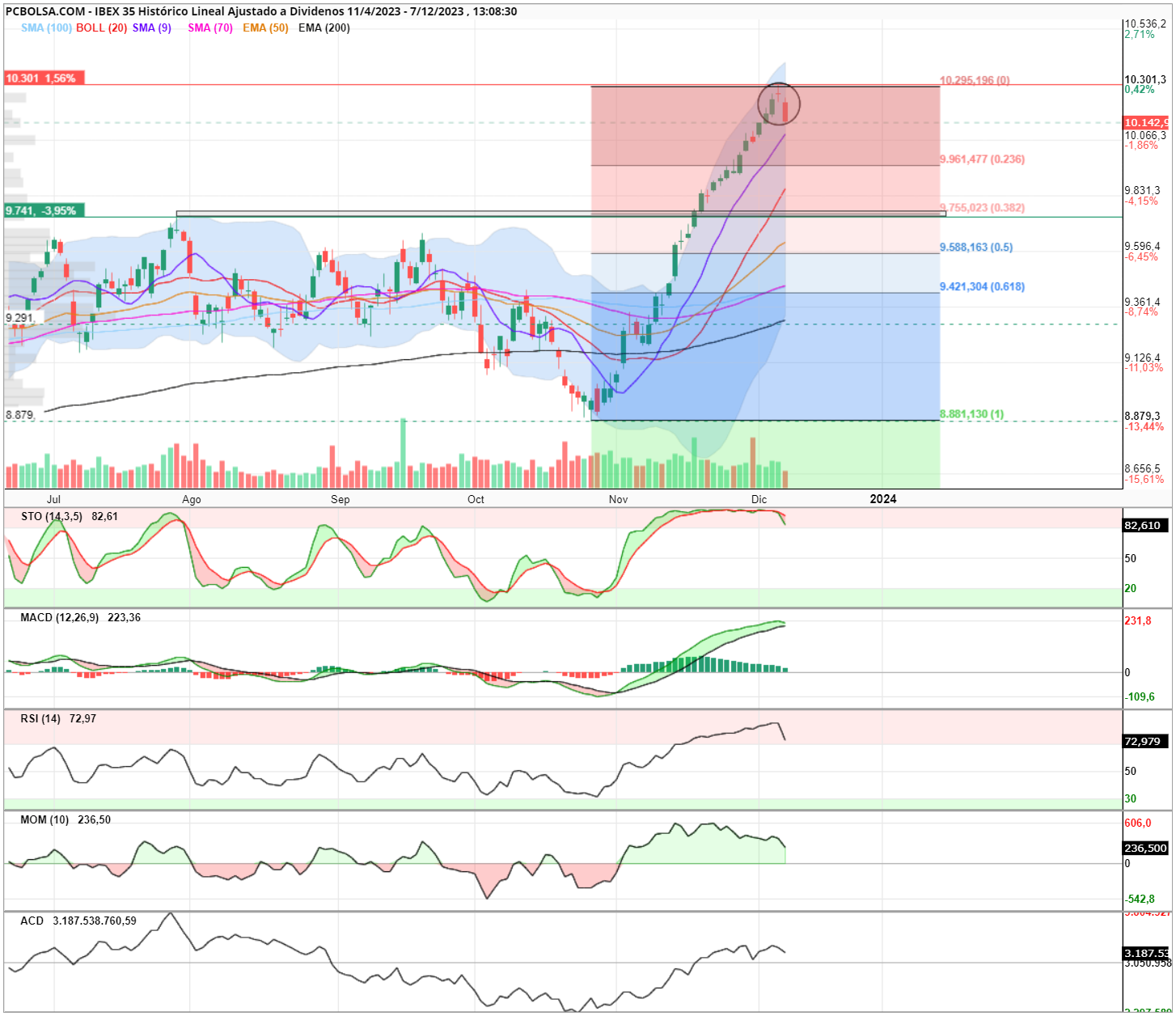This screenshot has width=1176, height=1016.
Task: Select the SMA (9) legend label
Action: [x=152, y=28]
